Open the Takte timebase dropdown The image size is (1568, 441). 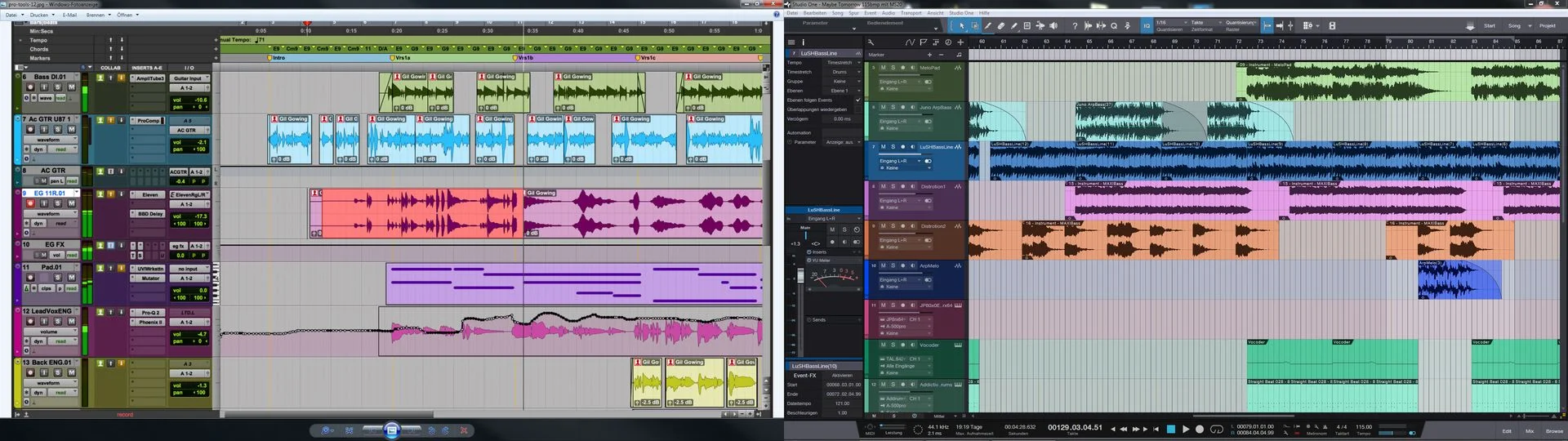(1207, 22)
